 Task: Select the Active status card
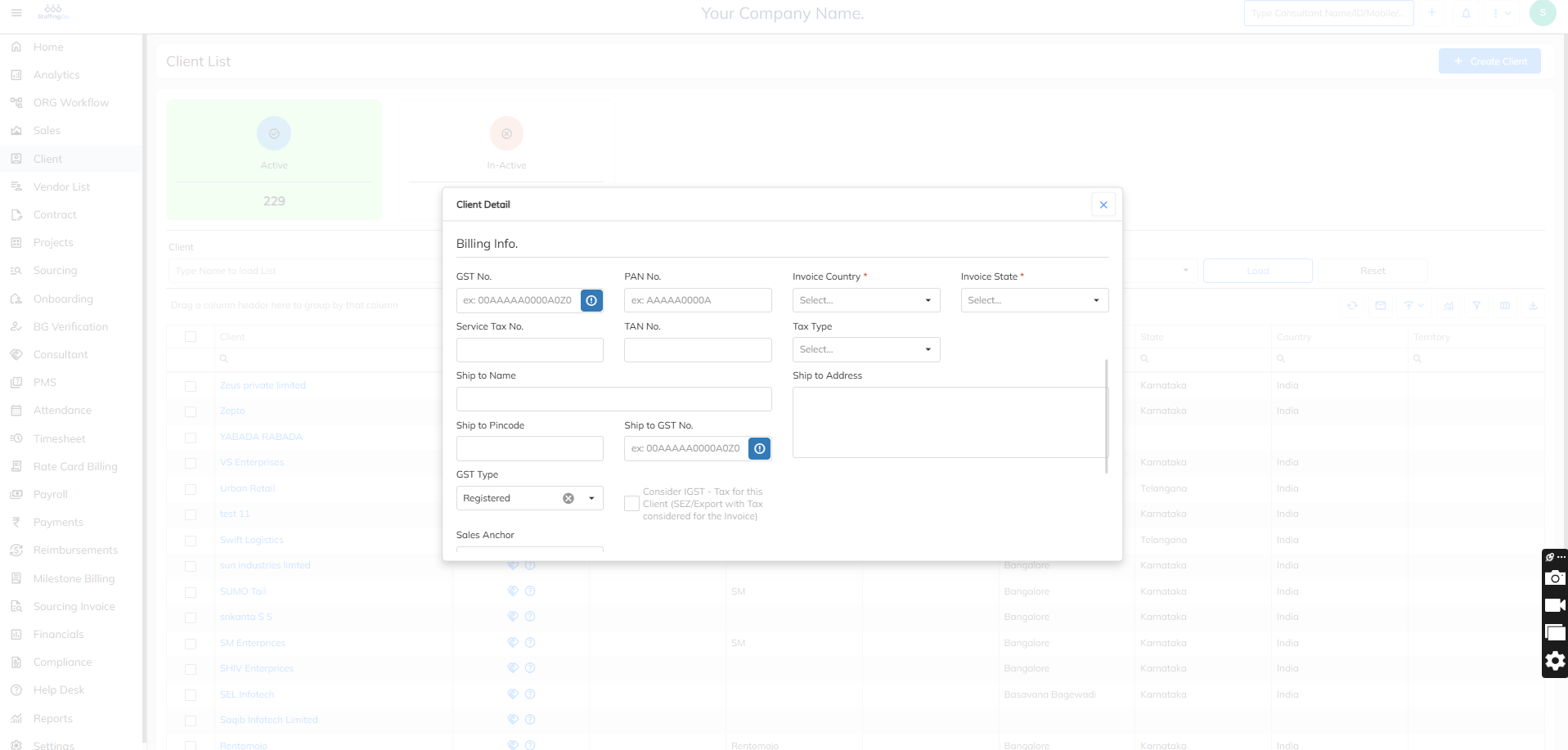(274, 160)
